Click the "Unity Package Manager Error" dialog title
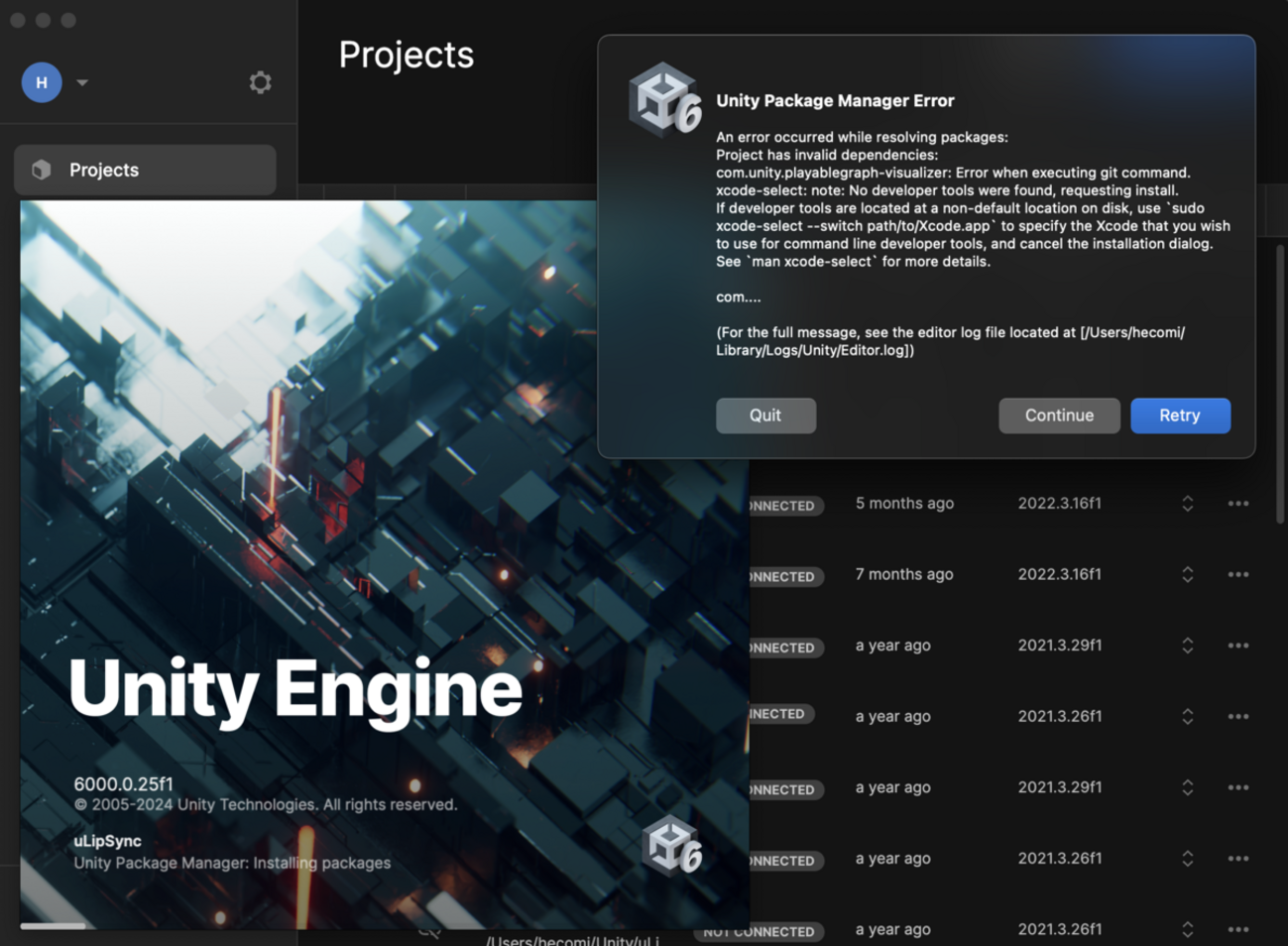 pyautogui.click(x=835, y=101)
